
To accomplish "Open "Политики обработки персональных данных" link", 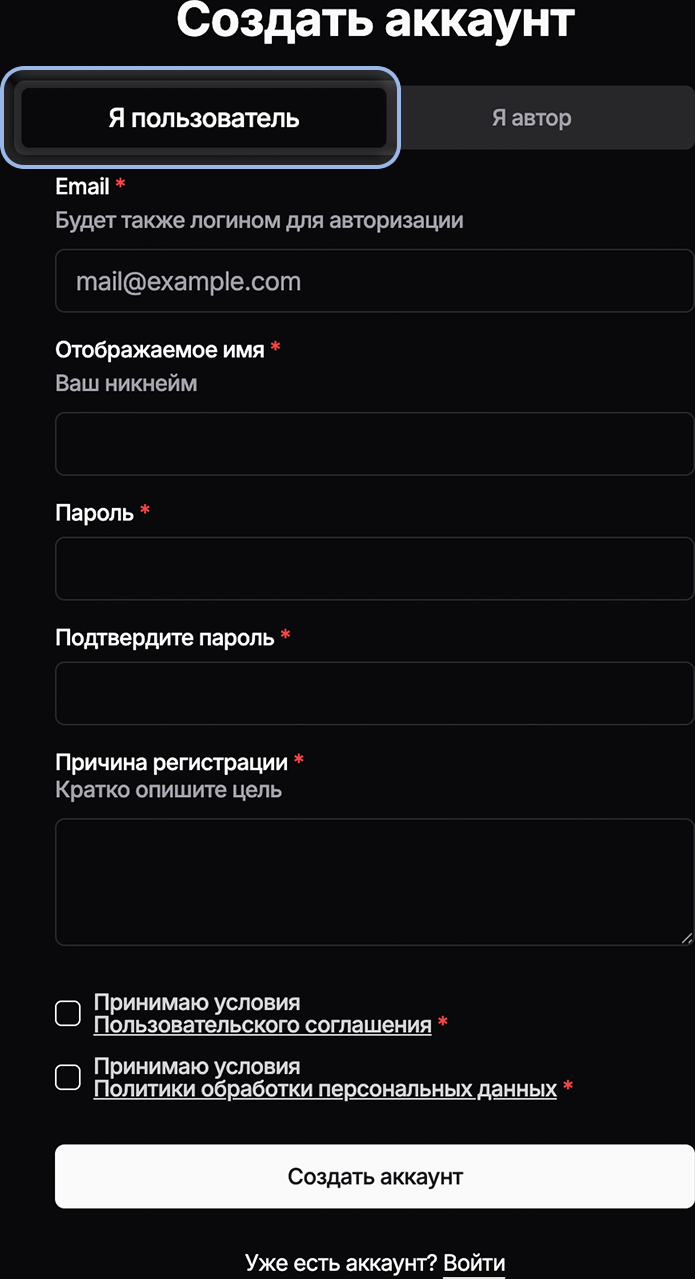I will tap(325, 1089).
